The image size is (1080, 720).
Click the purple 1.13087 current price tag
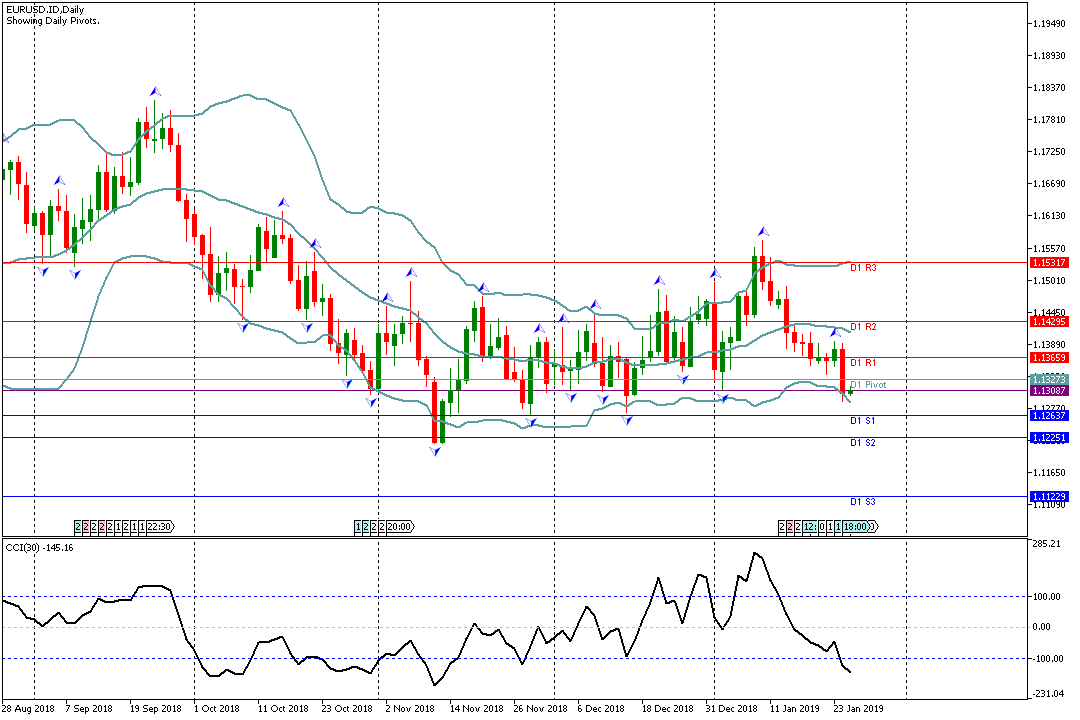tap(1051, 391)
